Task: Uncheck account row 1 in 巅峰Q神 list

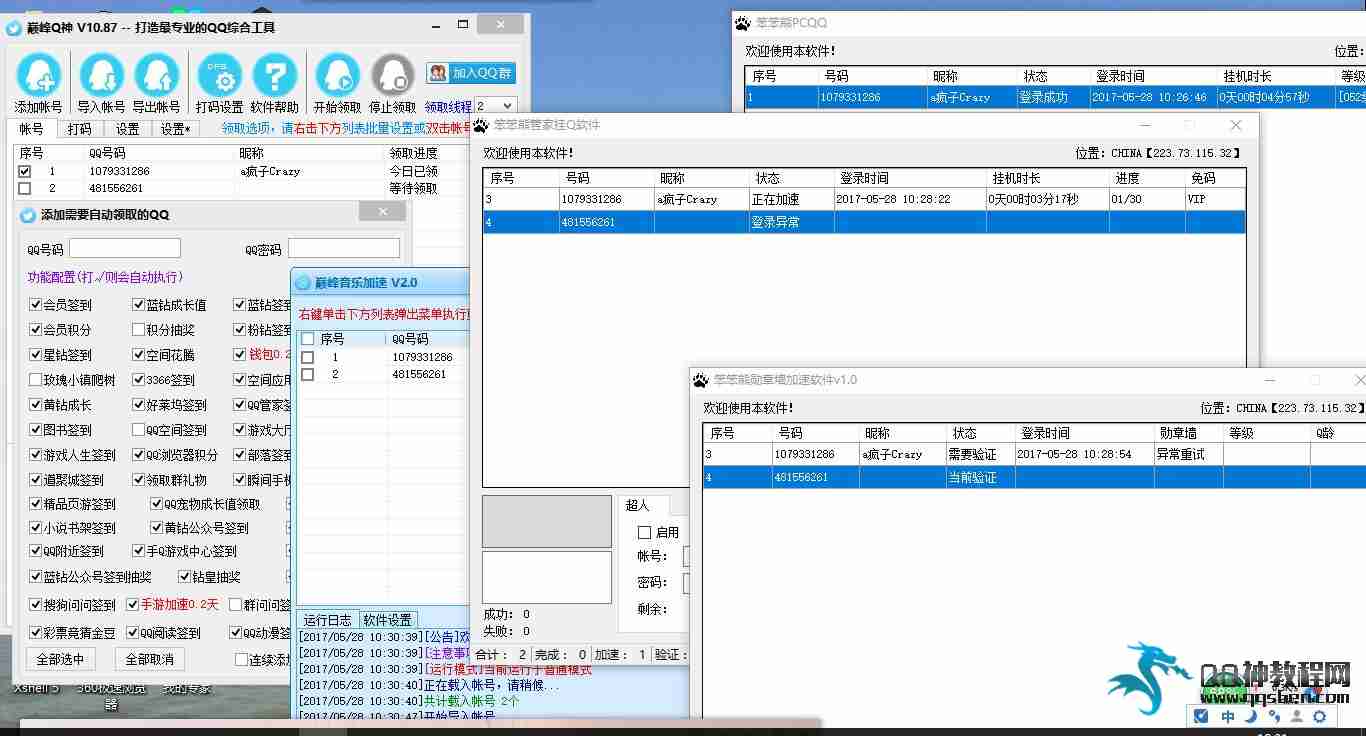Action: pos(25,172)
